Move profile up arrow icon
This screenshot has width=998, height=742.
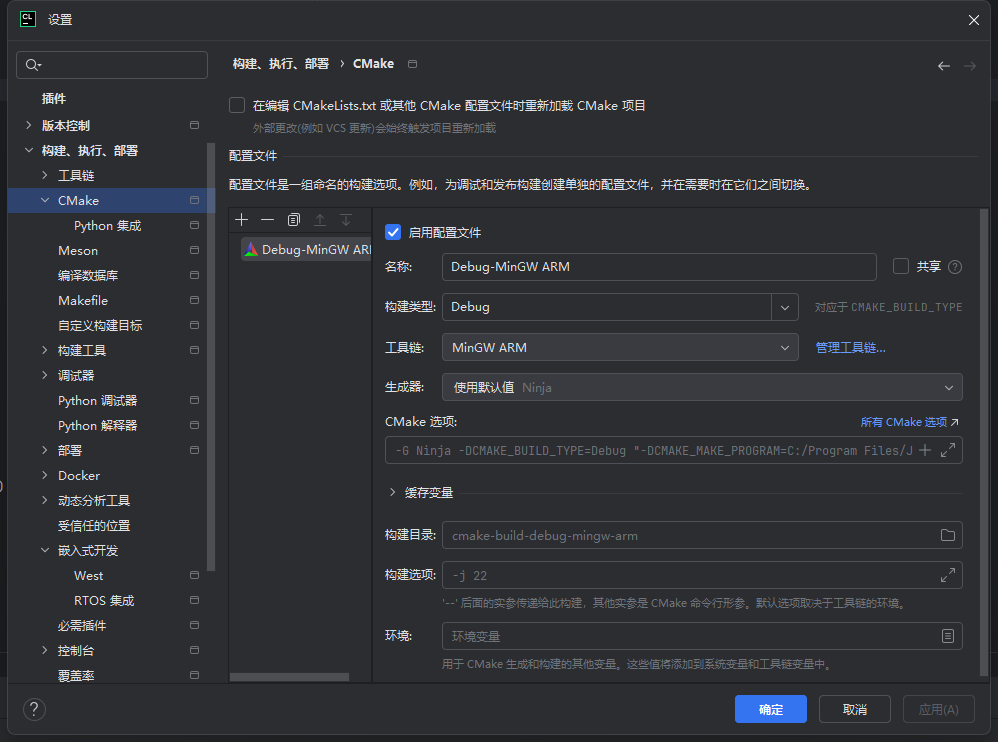coord(320,220)
